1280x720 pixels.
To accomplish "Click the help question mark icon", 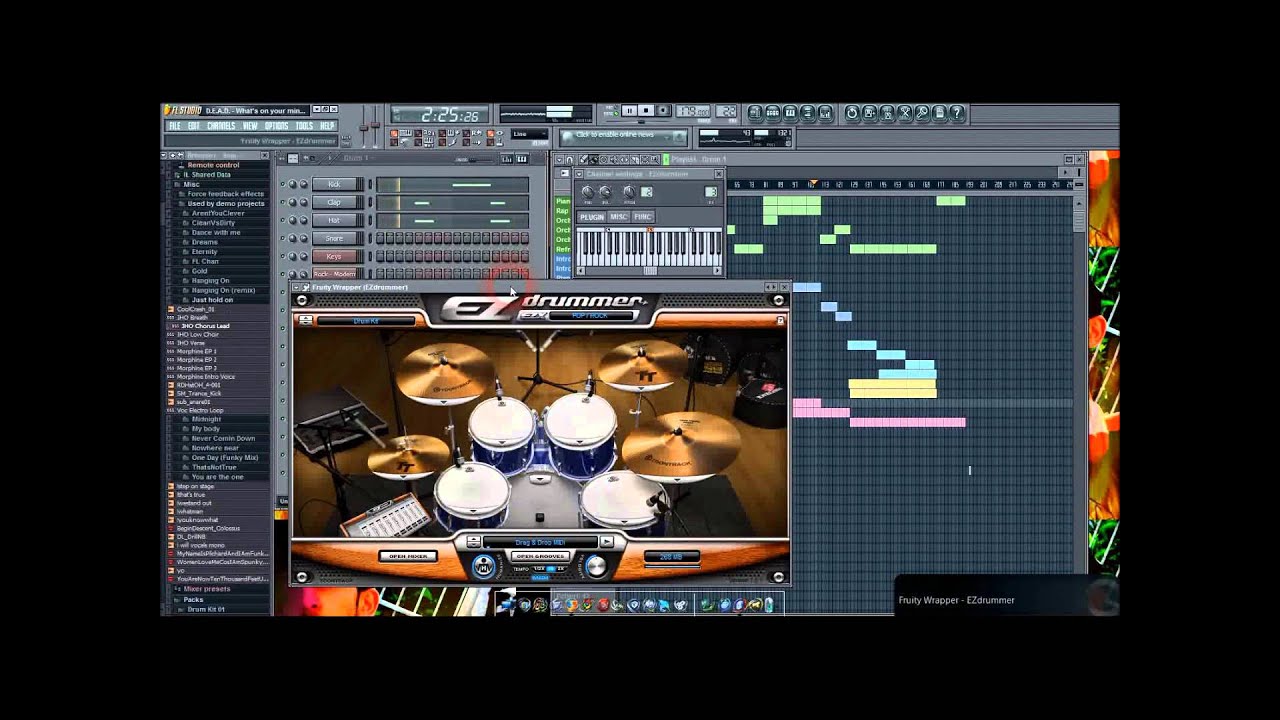I will [x=957, y=113].
